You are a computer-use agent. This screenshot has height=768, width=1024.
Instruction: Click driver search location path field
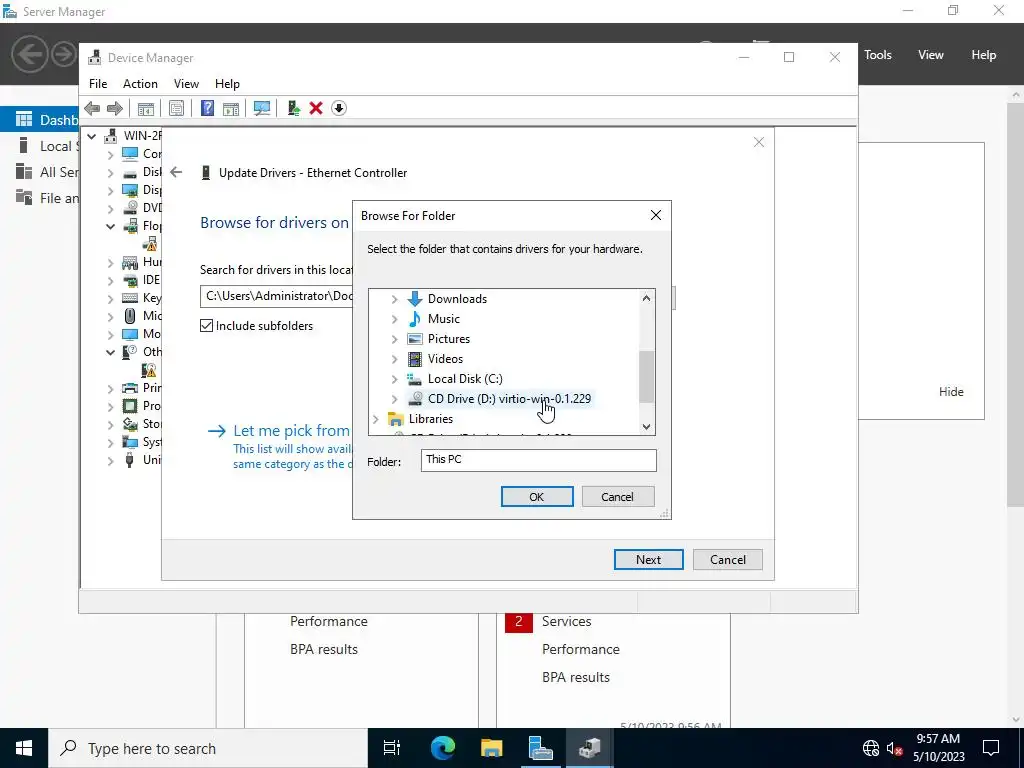point(277,296)
